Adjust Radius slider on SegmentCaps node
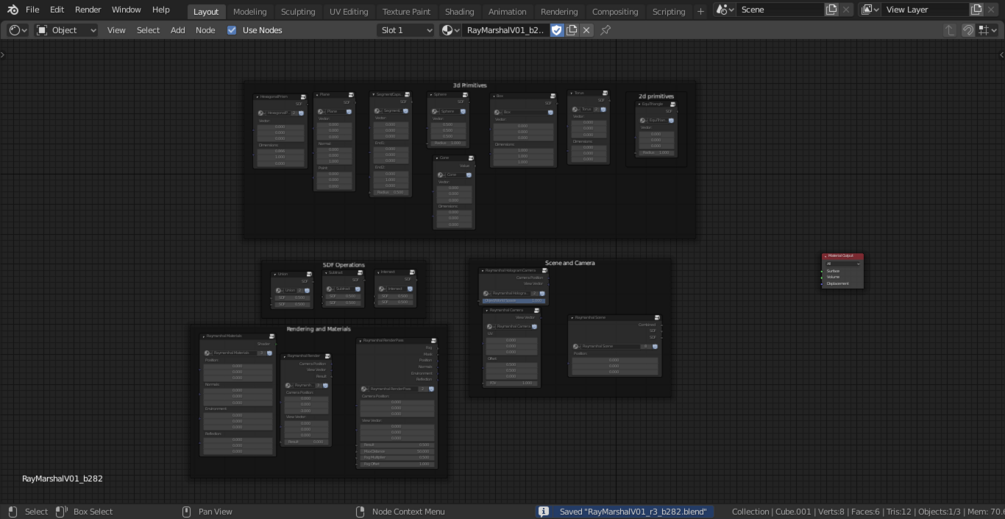Screen dimensions: 1005x519 point(390,192)
